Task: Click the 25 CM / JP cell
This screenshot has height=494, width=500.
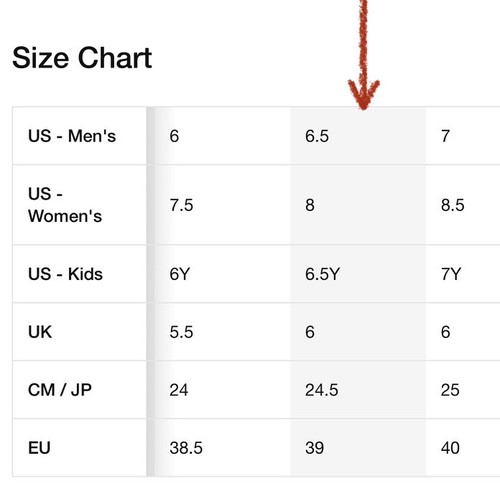Action: [463, 390]
